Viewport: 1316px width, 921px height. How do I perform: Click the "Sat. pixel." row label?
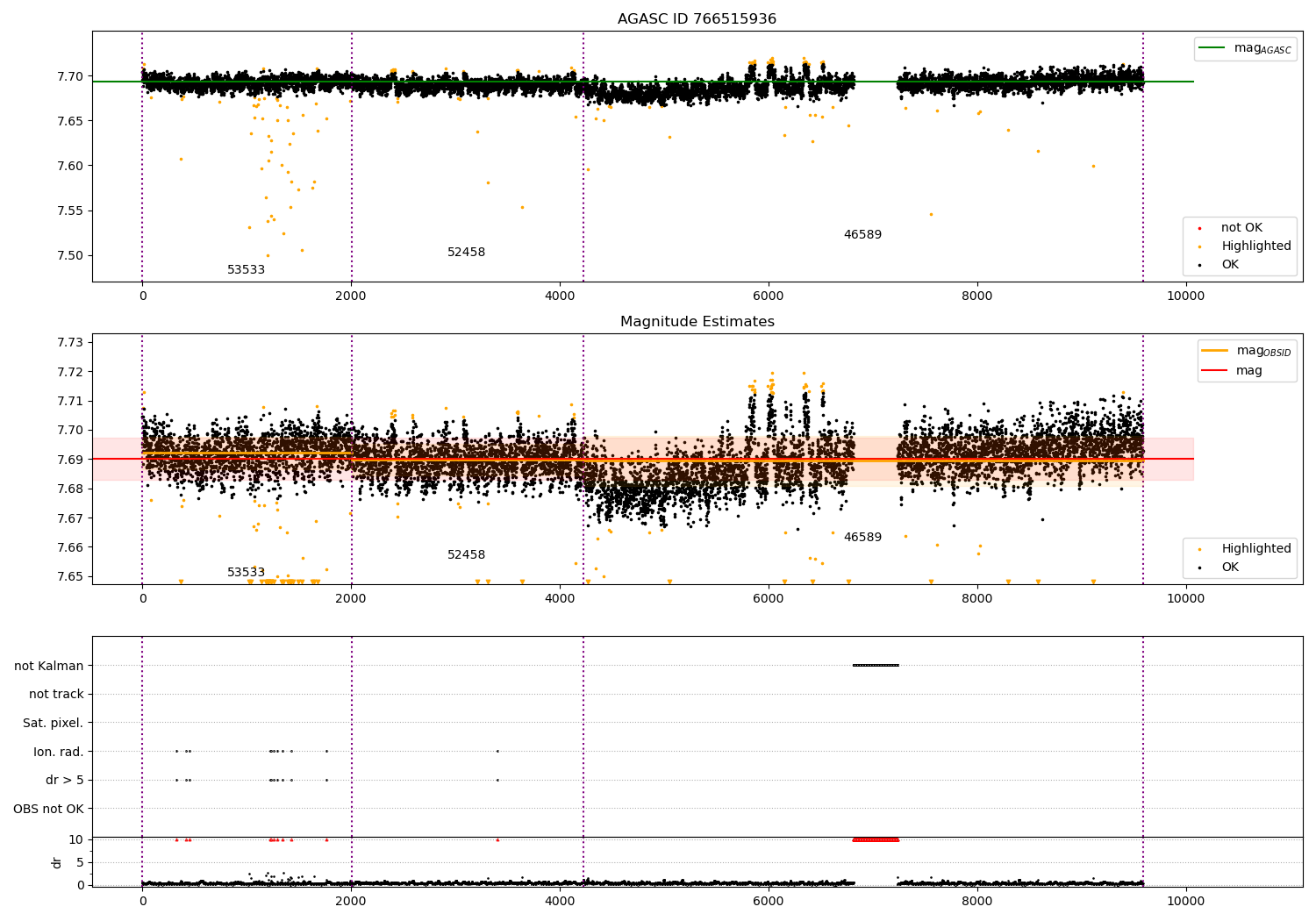coord(54,723)
